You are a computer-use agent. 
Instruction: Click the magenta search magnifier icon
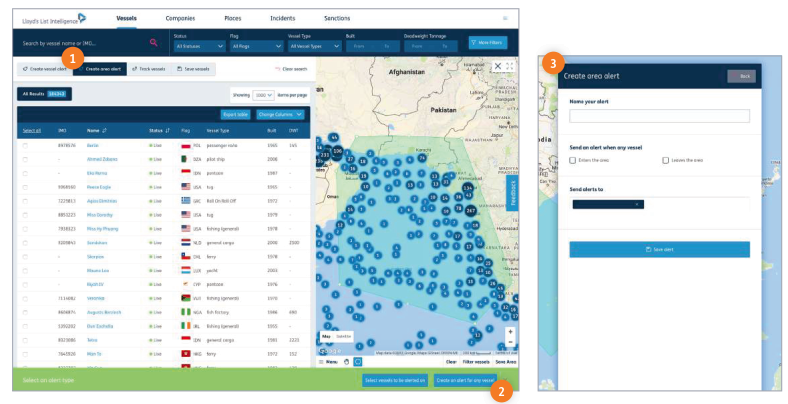coord(153,43)
